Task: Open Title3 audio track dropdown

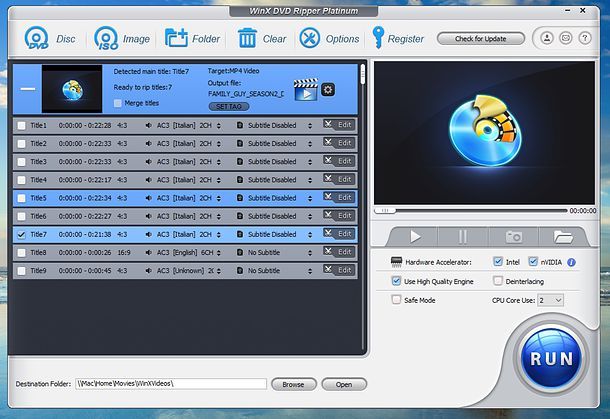Action: coord(219,162)
